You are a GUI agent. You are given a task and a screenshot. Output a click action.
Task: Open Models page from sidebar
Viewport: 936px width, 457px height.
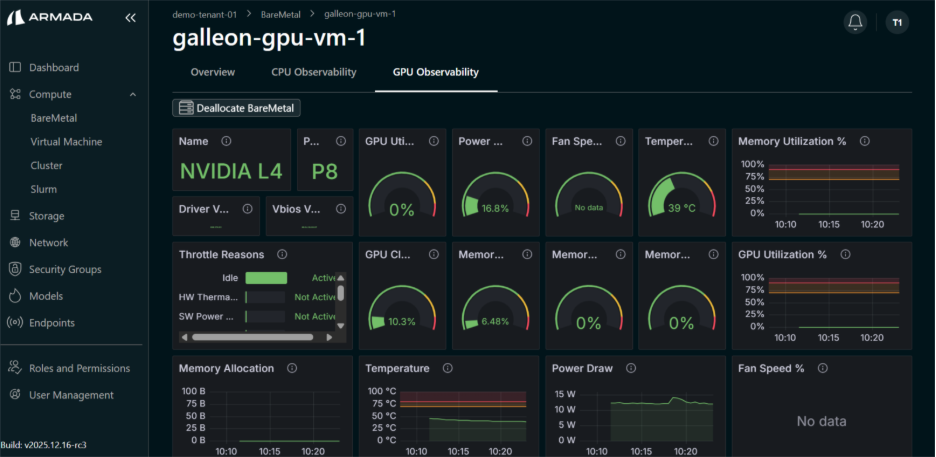pyautogui.click(x=46, y=296)
